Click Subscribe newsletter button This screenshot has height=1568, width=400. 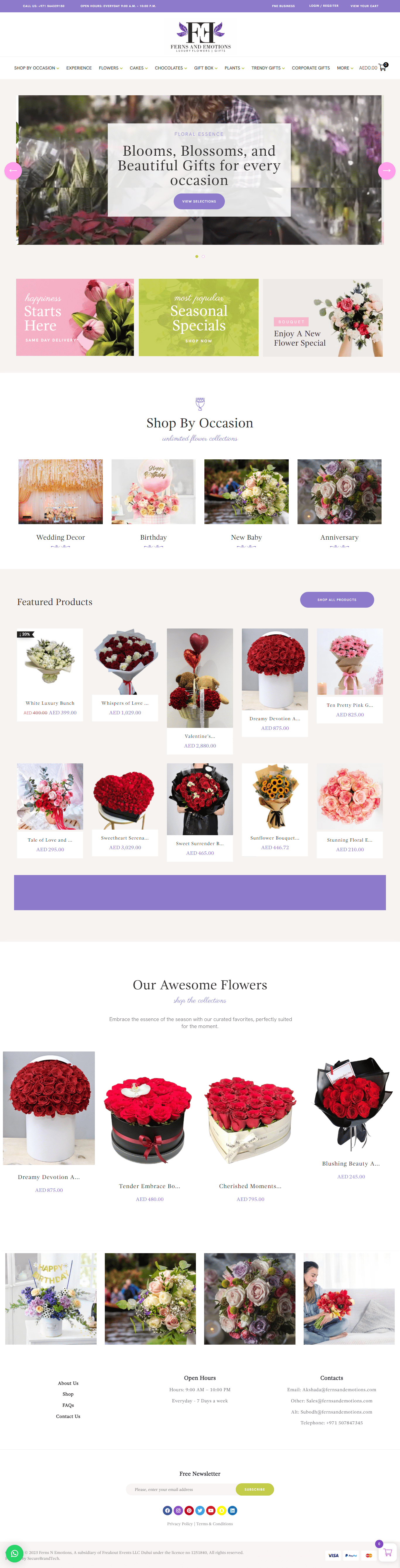[255, 1489]
